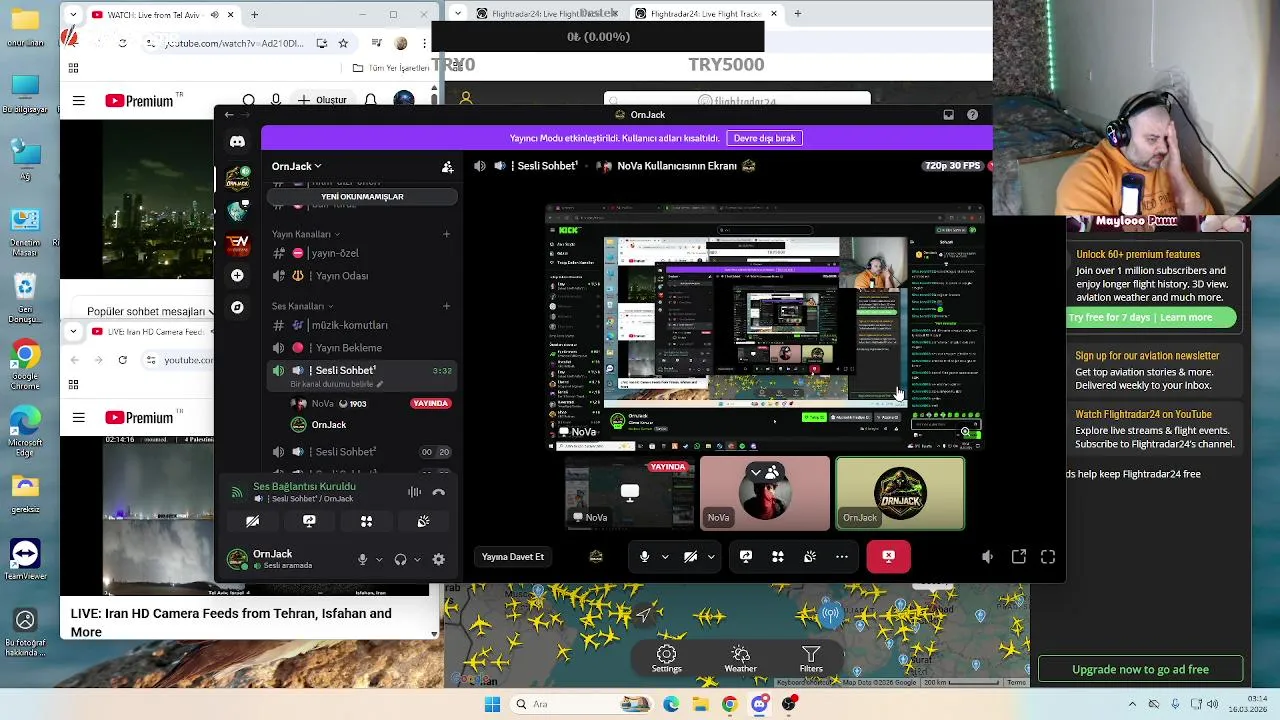Toggle microphone mute in user panel
This screenshot has width=1280, height=720.
(x=362, y=560)
